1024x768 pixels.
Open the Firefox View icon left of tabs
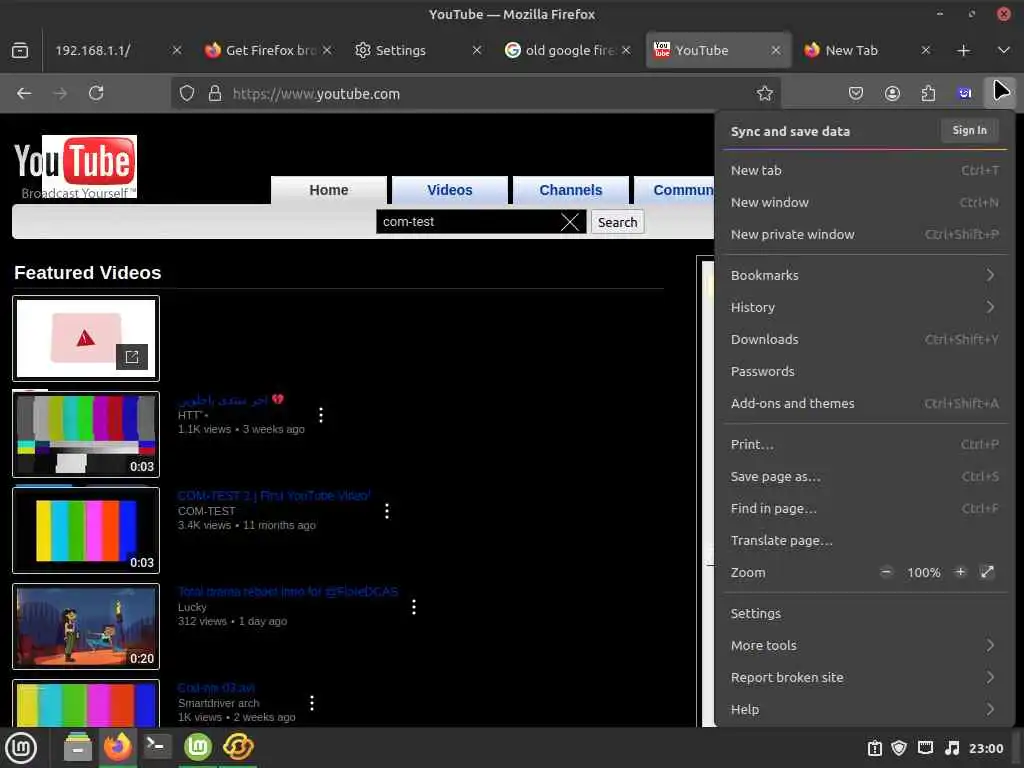pyautogui.click(x=20, y=50)
